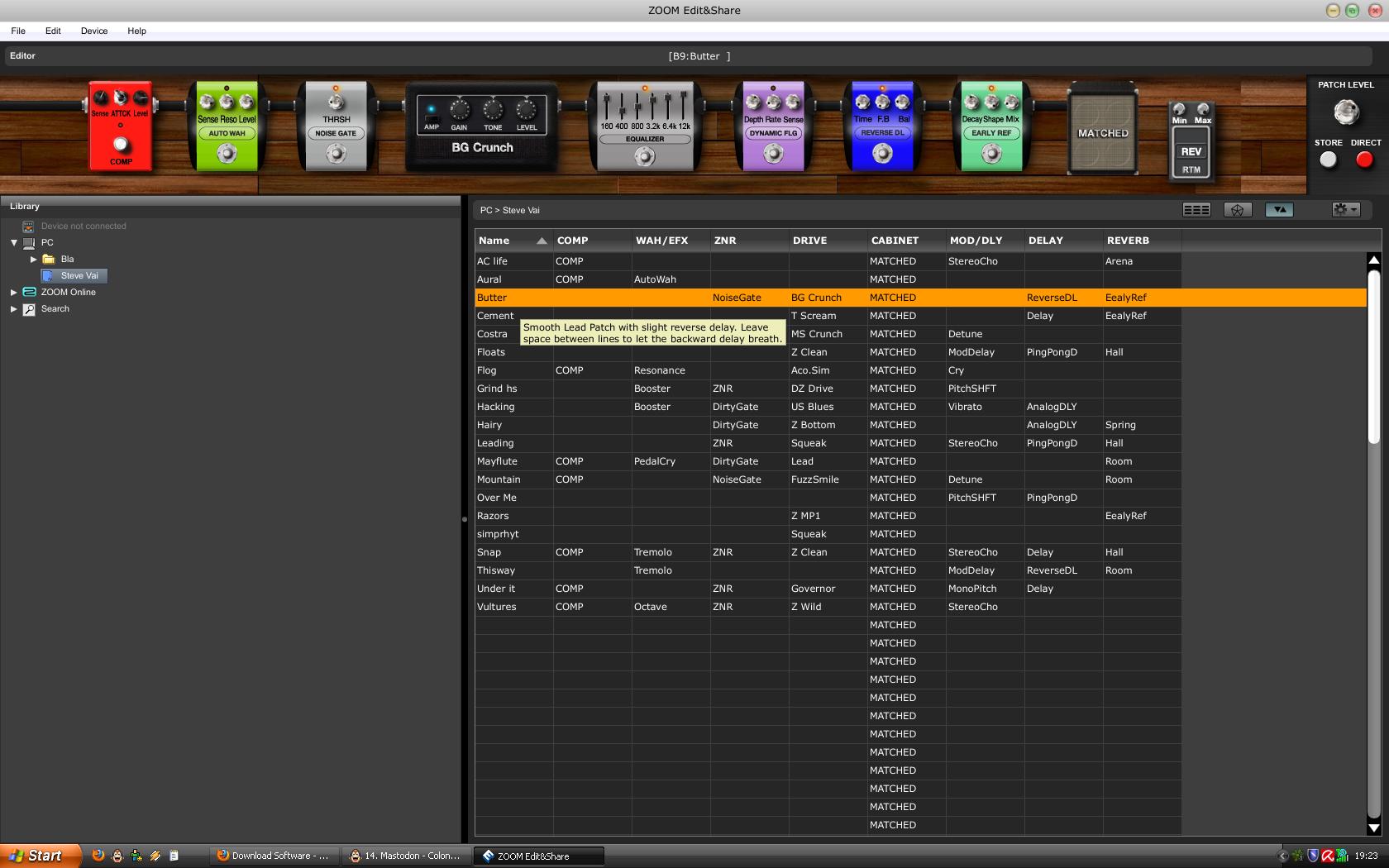Sort by Name column header arrow
The image size is (1389, 868).
[542, 241]
